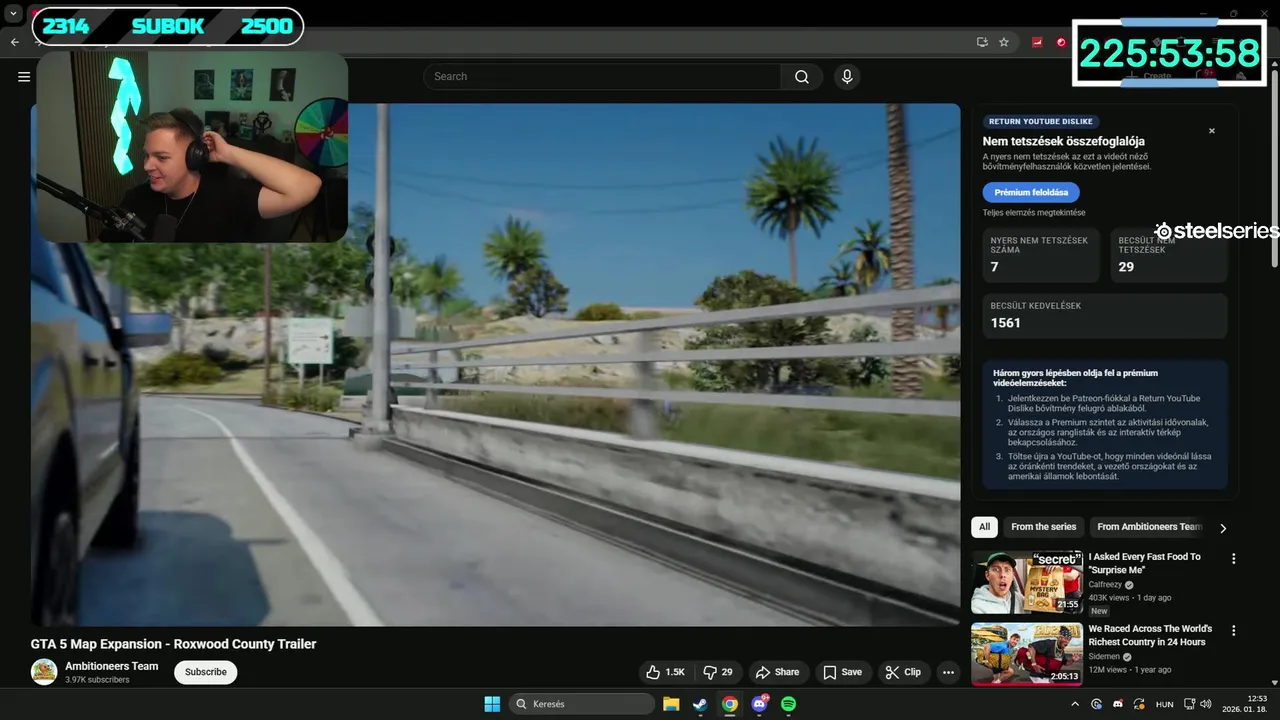Expand hidden system tray icons chevron

pos(1075,704)
